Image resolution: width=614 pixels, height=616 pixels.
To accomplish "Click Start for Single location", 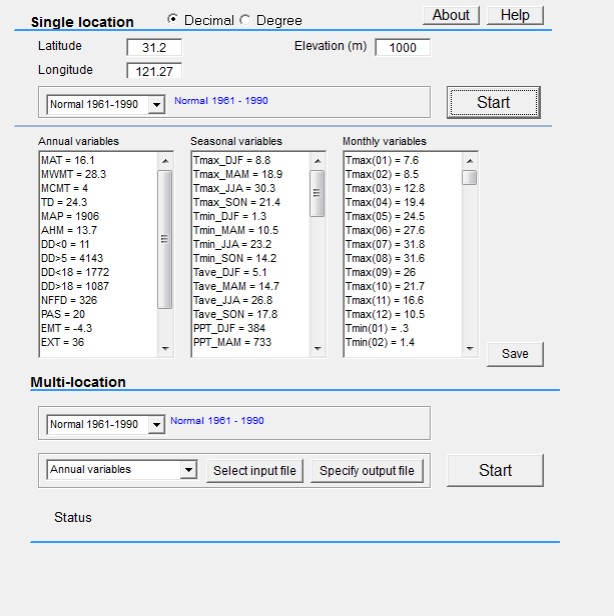I will point(493,102).
